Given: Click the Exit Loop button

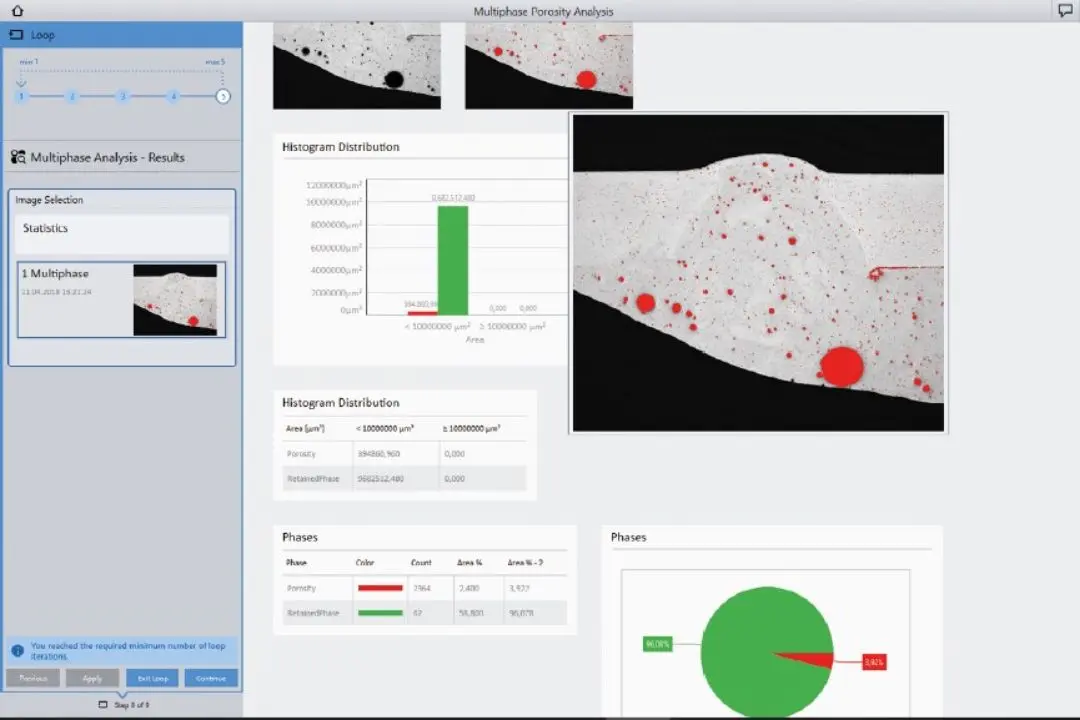Looking at the screenshot, I should pyautogui.click(x=152, y=678).
